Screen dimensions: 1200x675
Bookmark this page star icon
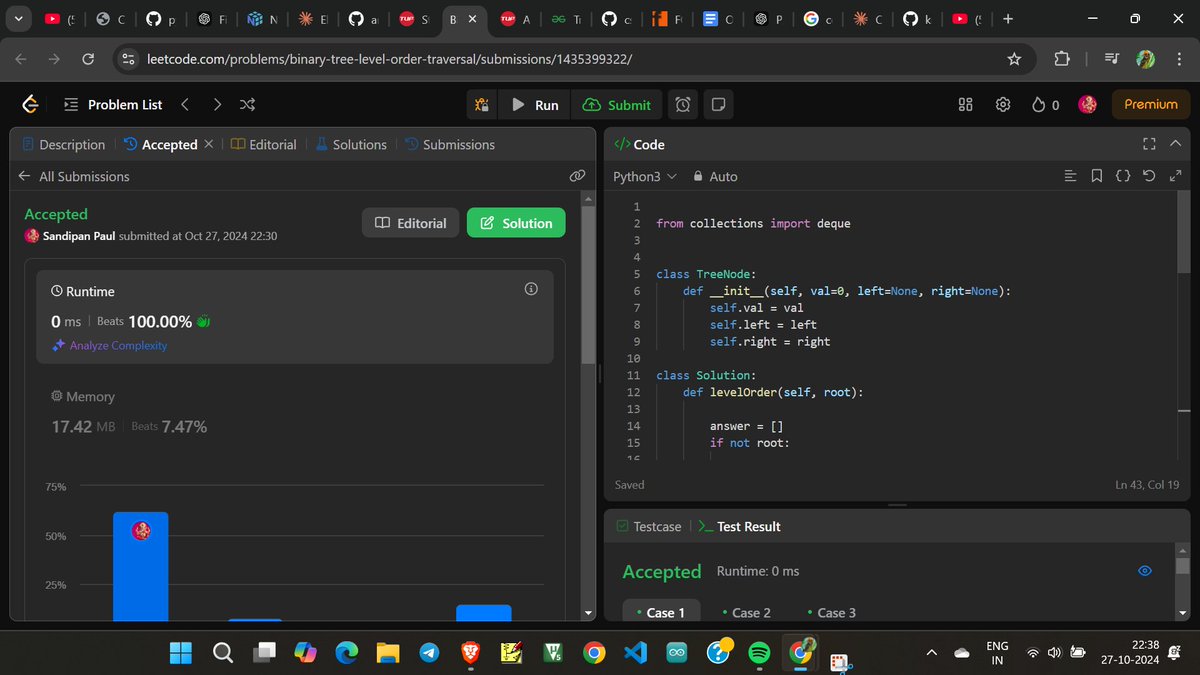[1014, 59]
